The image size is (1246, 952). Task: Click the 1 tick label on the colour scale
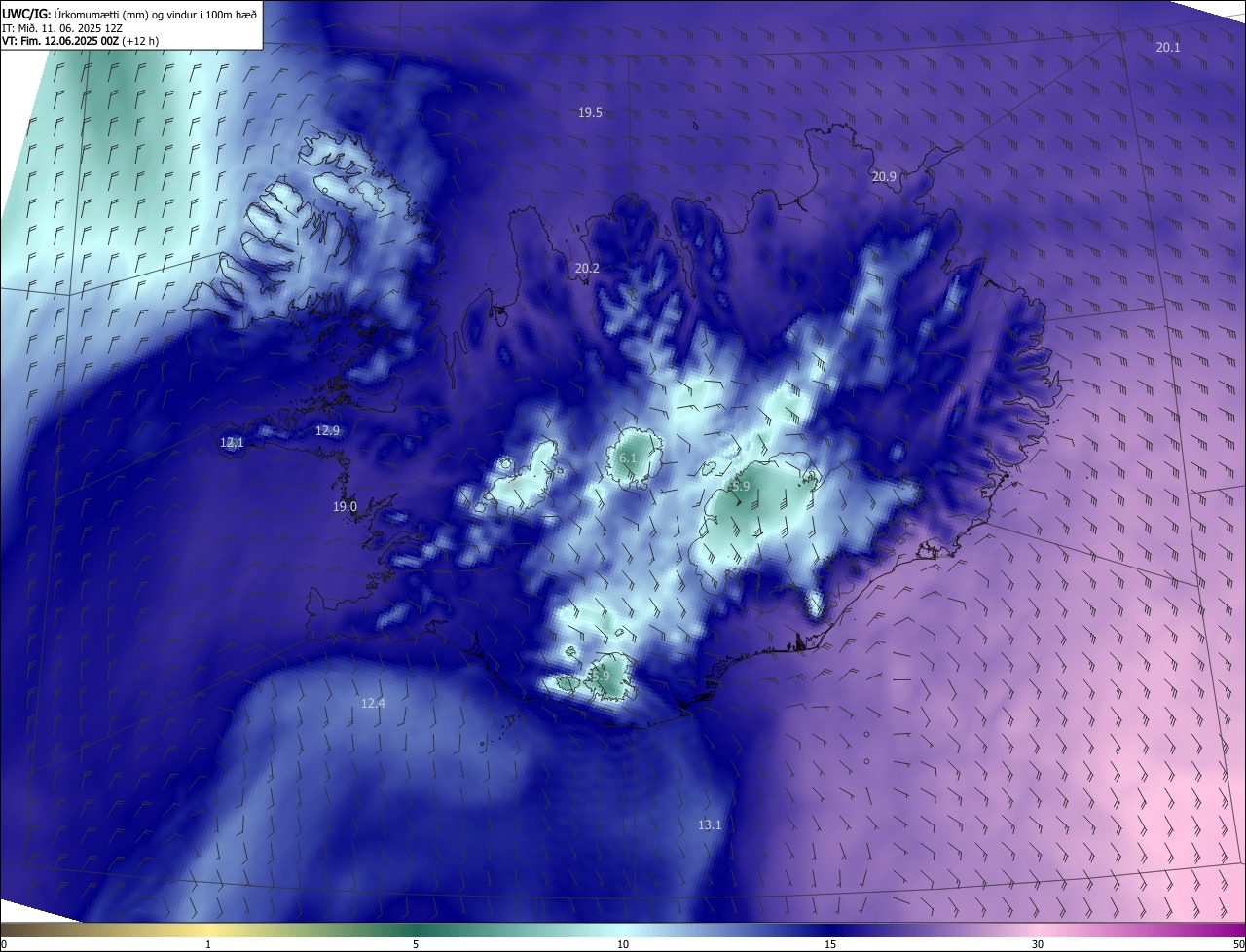click(x=208, y=945)
